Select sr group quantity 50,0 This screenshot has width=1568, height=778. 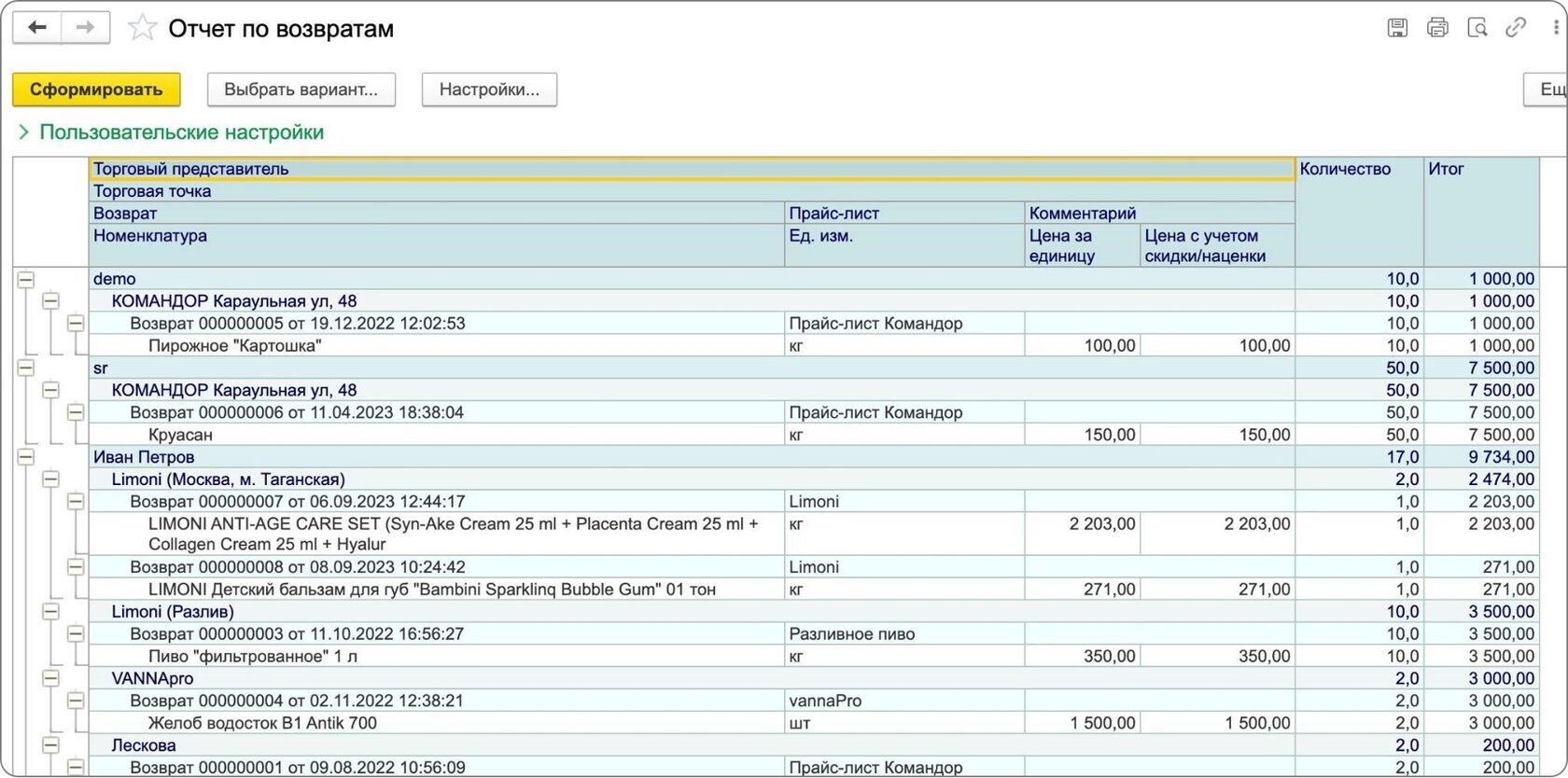[1359, 368]
